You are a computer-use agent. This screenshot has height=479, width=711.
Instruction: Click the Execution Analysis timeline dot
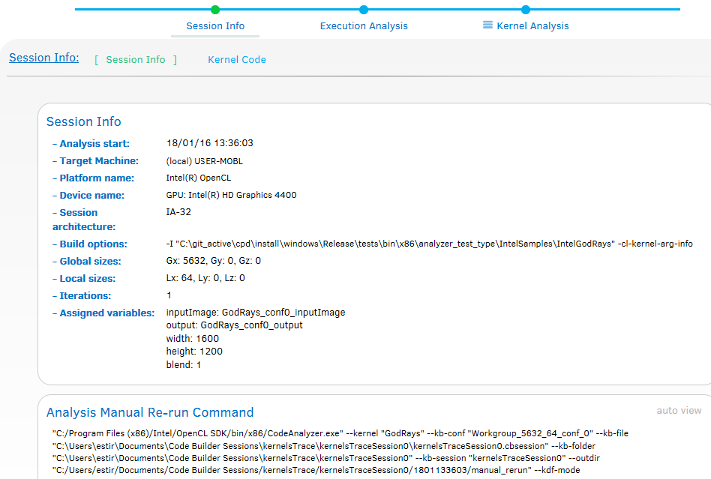click(x=363, y=9)
